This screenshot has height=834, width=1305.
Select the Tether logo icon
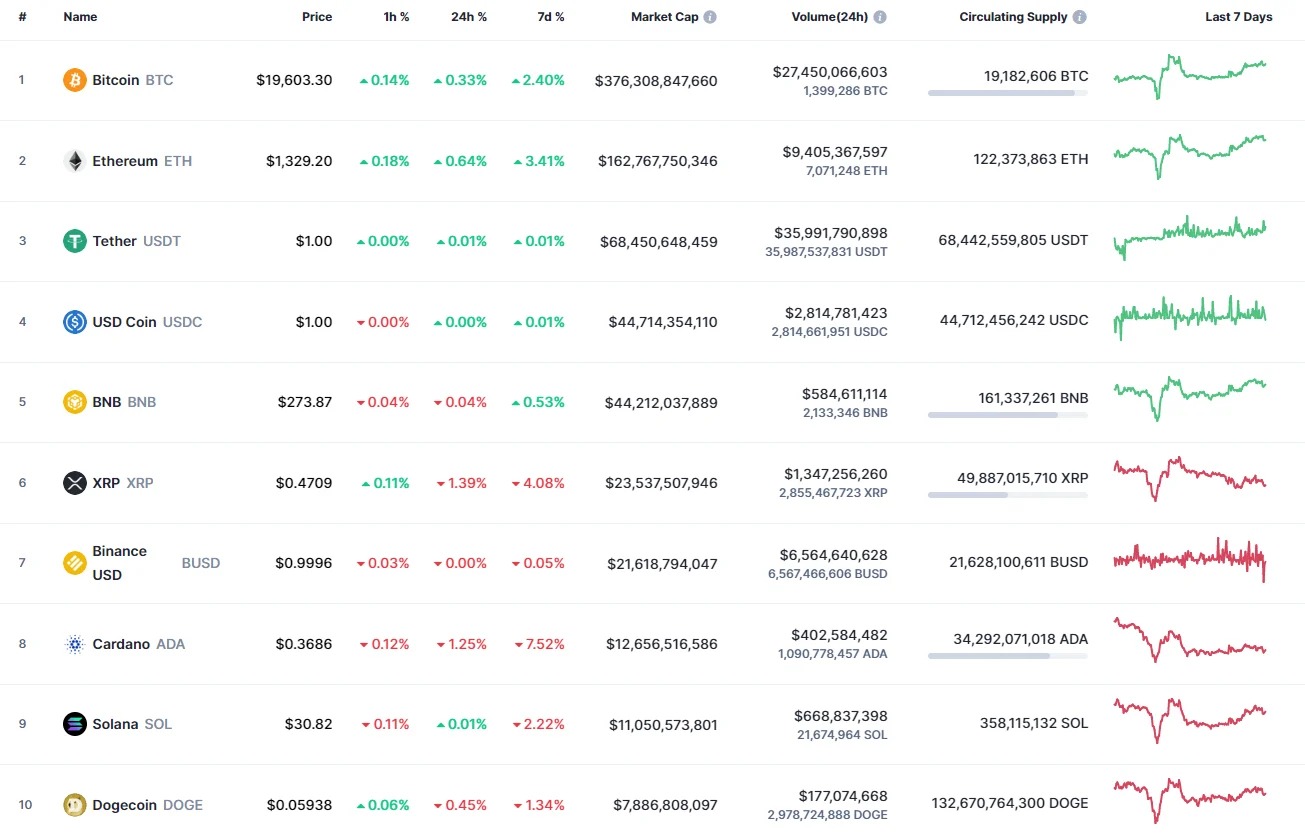coord(74,241)
